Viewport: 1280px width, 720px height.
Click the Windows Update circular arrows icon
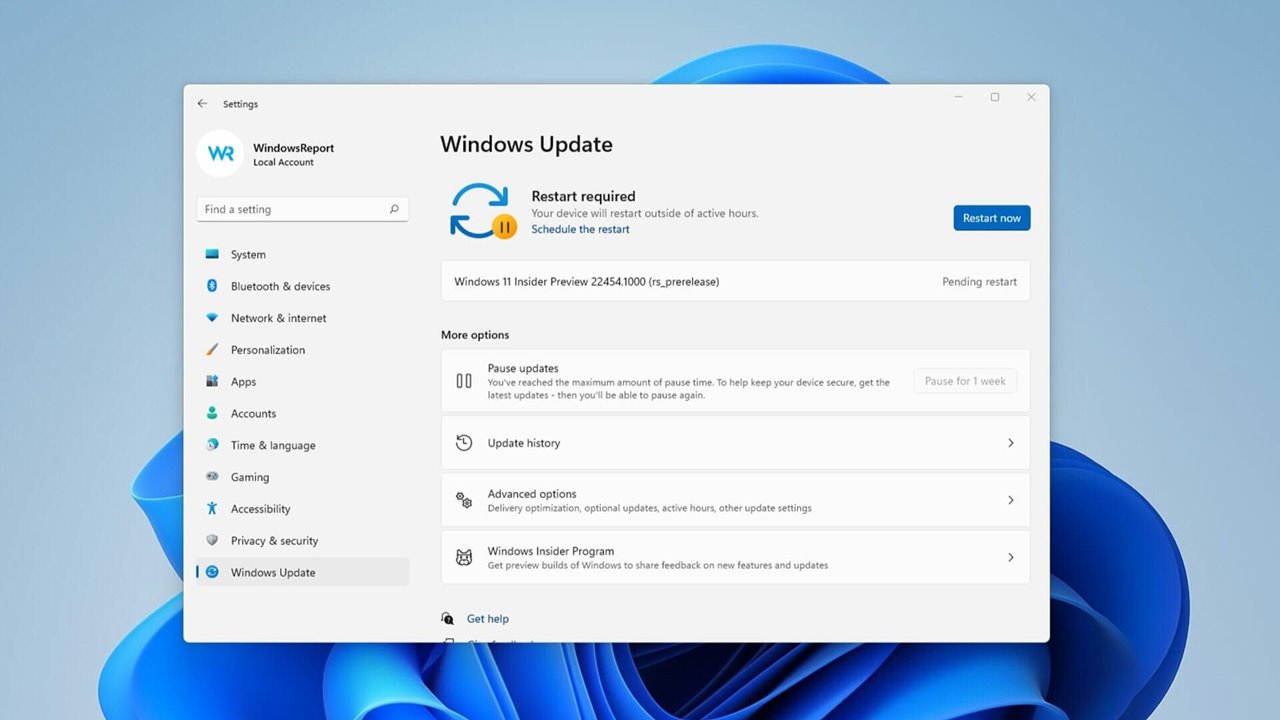211,572
